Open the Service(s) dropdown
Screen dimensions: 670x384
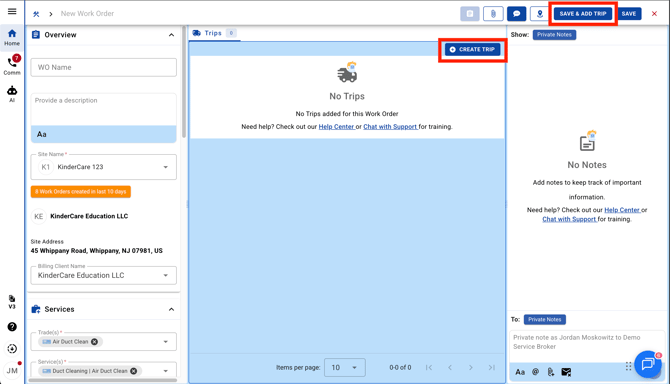pyautogui.click(x=103, y=371)
